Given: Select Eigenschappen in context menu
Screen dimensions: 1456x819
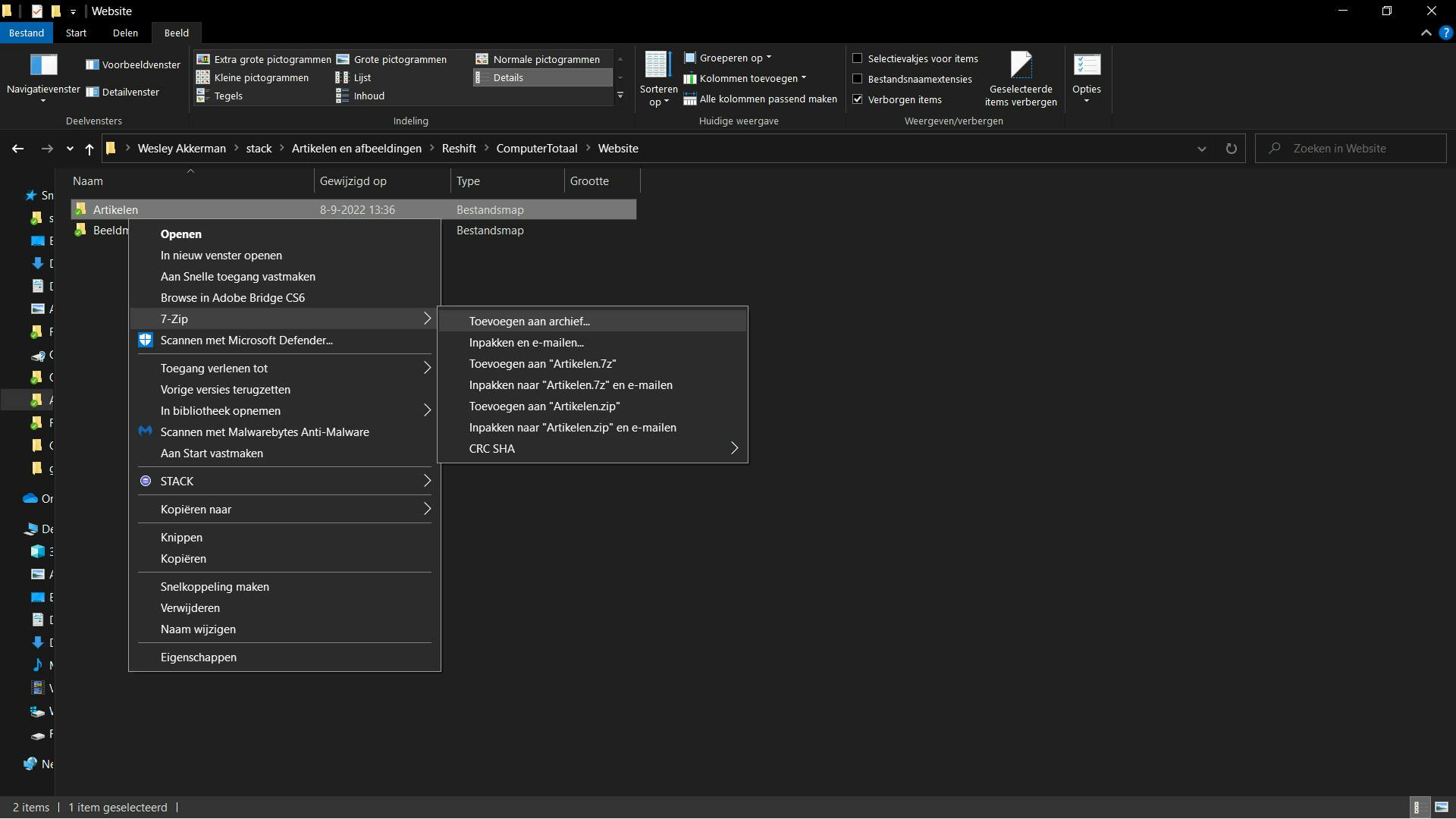Looking at the screenshot, I should (x=198, y=657).
